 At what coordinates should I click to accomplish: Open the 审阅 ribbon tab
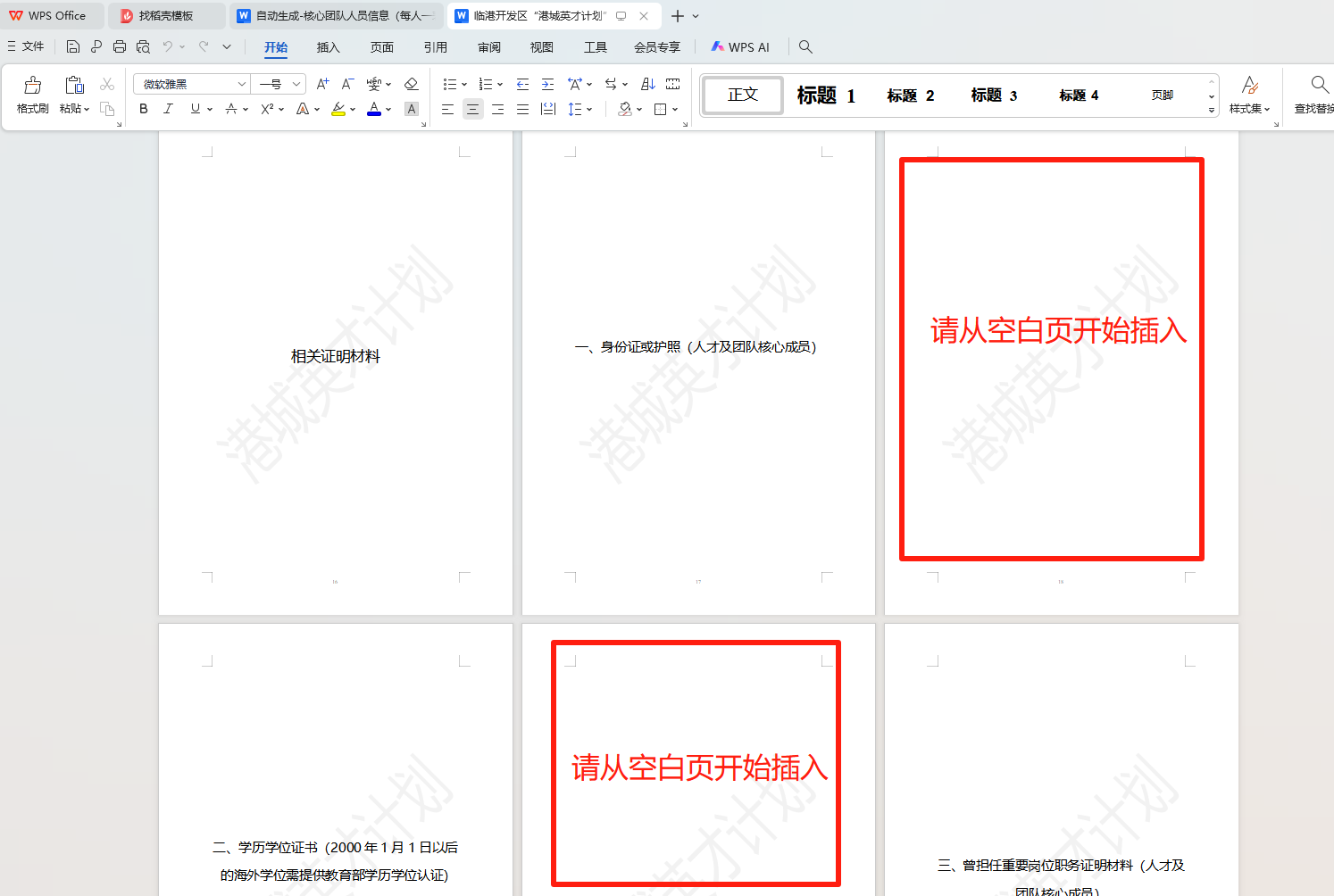(488, 47)
